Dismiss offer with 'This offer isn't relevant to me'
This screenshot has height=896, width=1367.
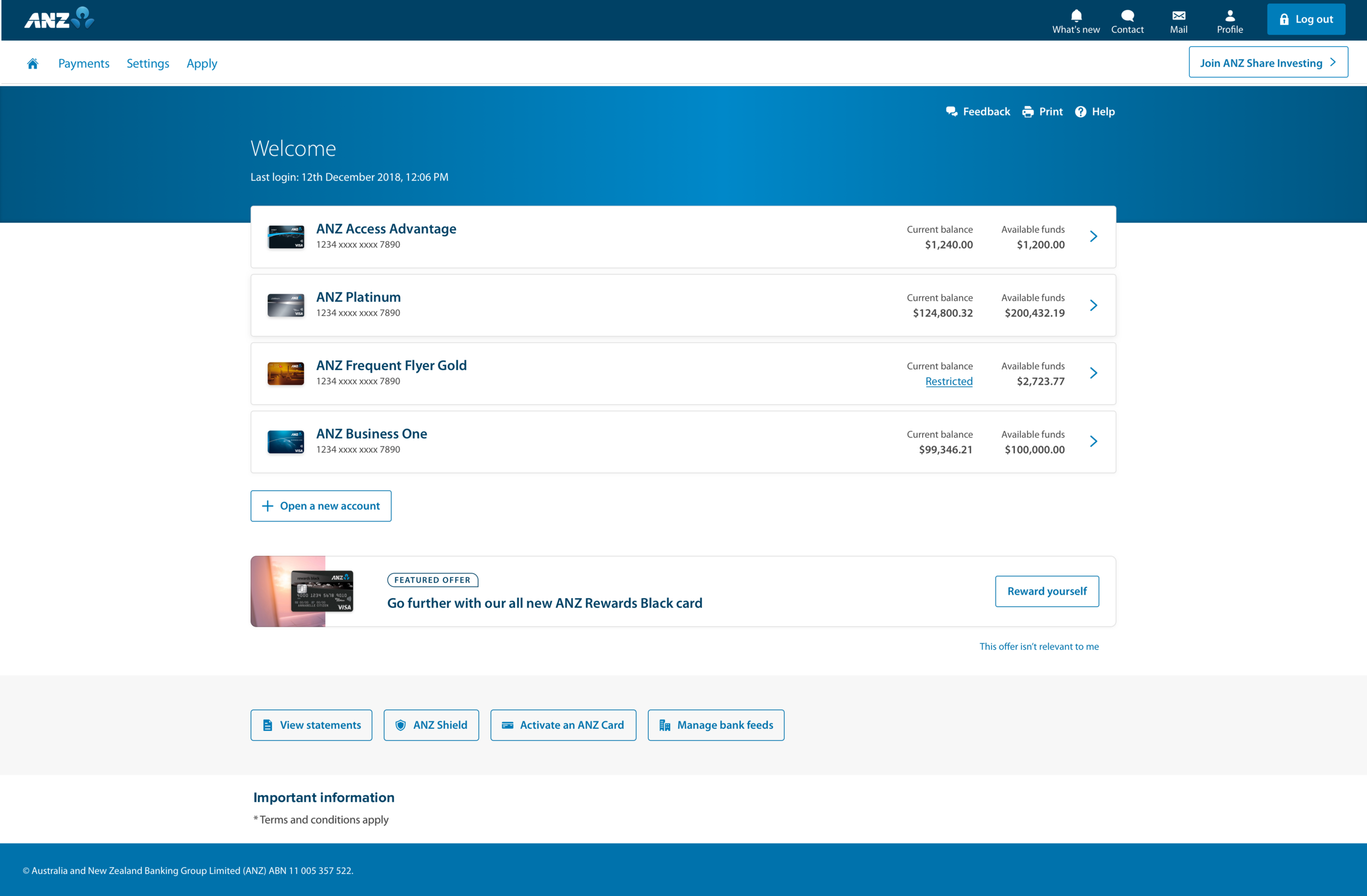coord(1039,646)
